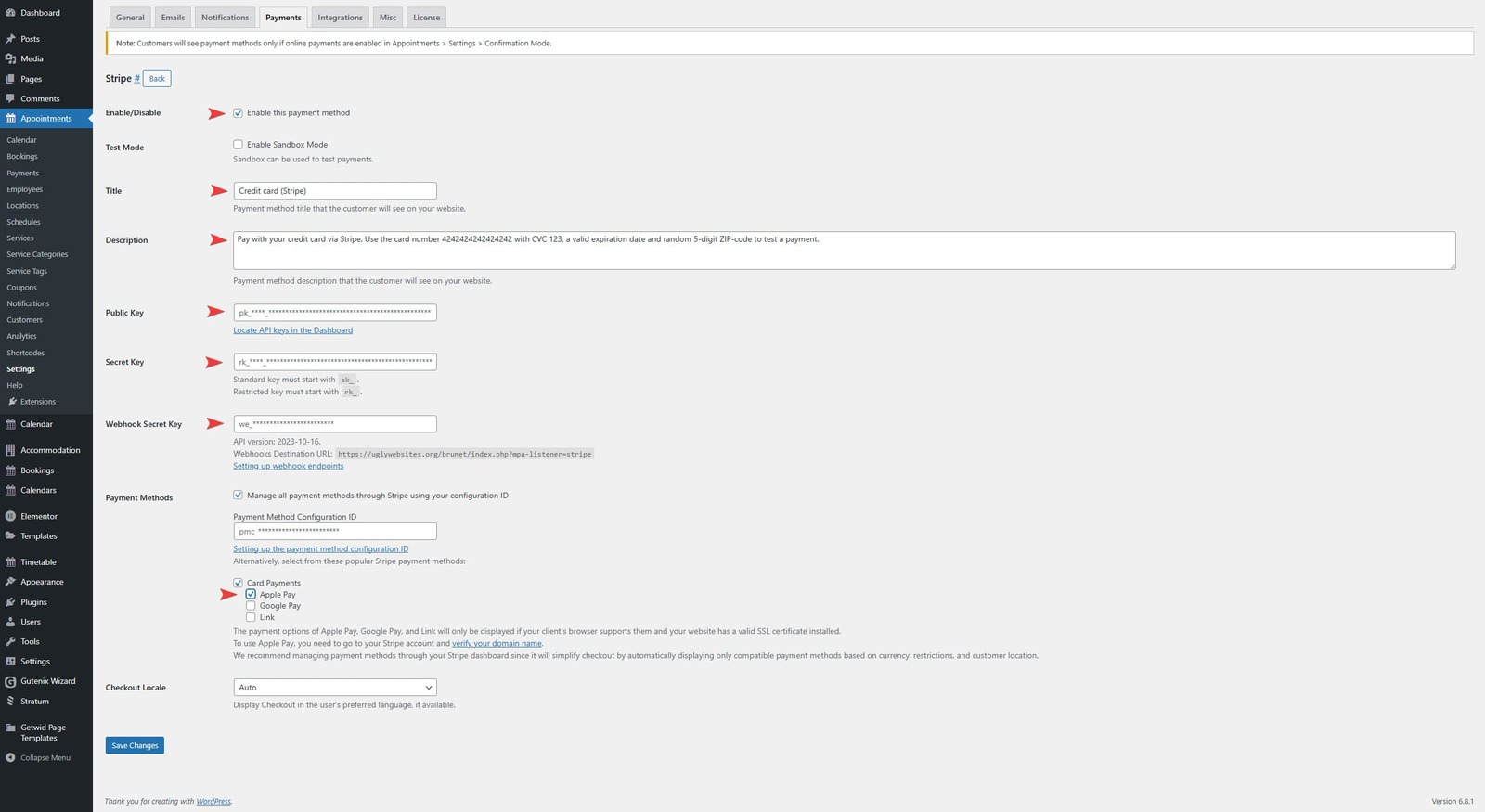Enable Sandbox Mode checkbox
This screenshot has width=1485, height=812.
pyautogui.click(x=239, y=145)
